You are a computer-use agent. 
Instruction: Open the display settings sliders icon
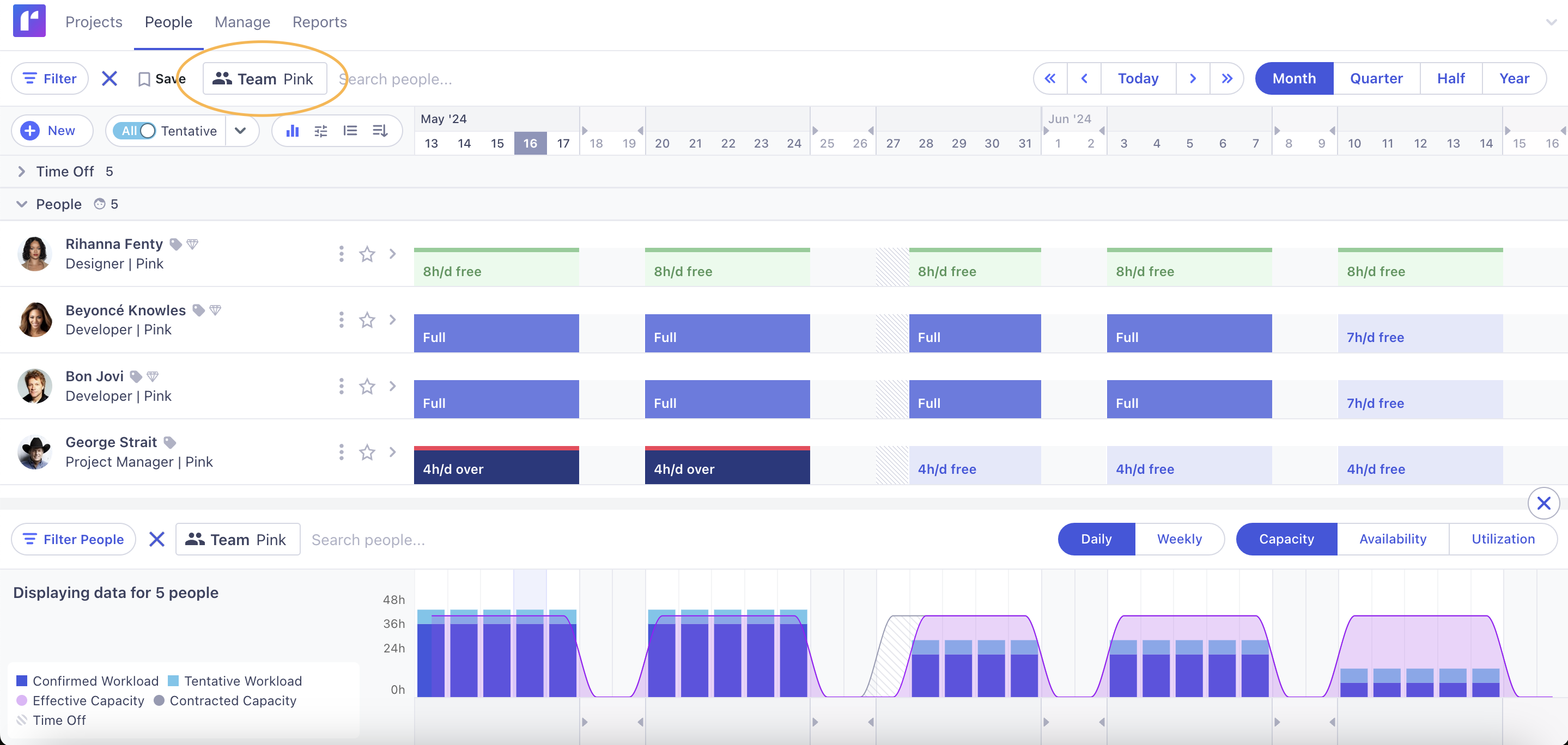(321, 130)
